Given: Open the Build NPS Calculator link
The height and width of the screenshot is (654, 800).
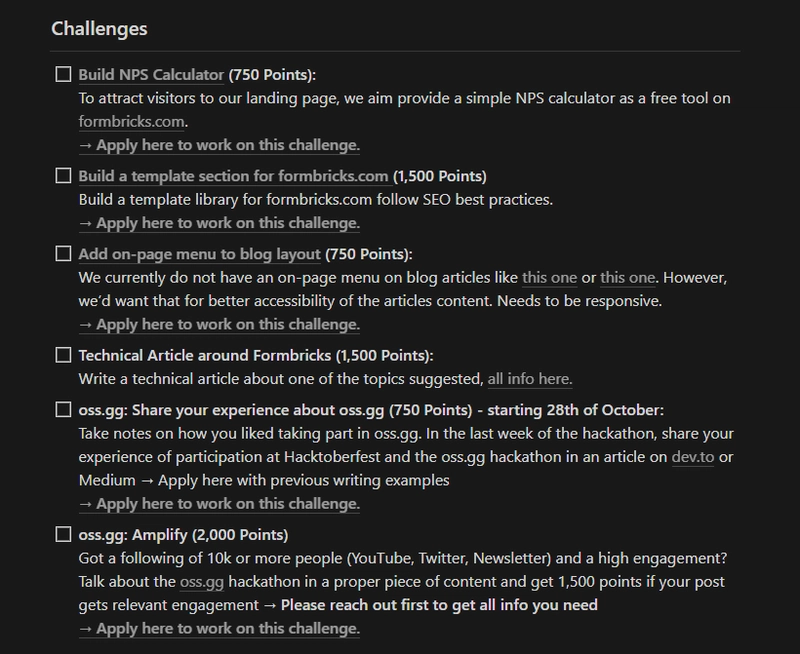Looking at the screenshot, I should (x=151, y=75).
